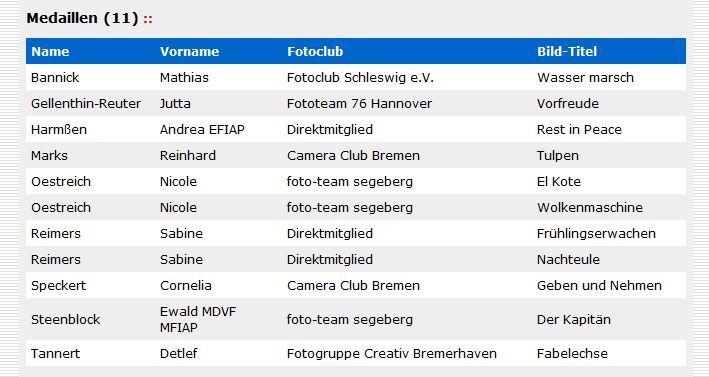The width and height of the screenshot is (709, 377).
Task: Click the Vorname column header
Action: click(x=189, y=52)
